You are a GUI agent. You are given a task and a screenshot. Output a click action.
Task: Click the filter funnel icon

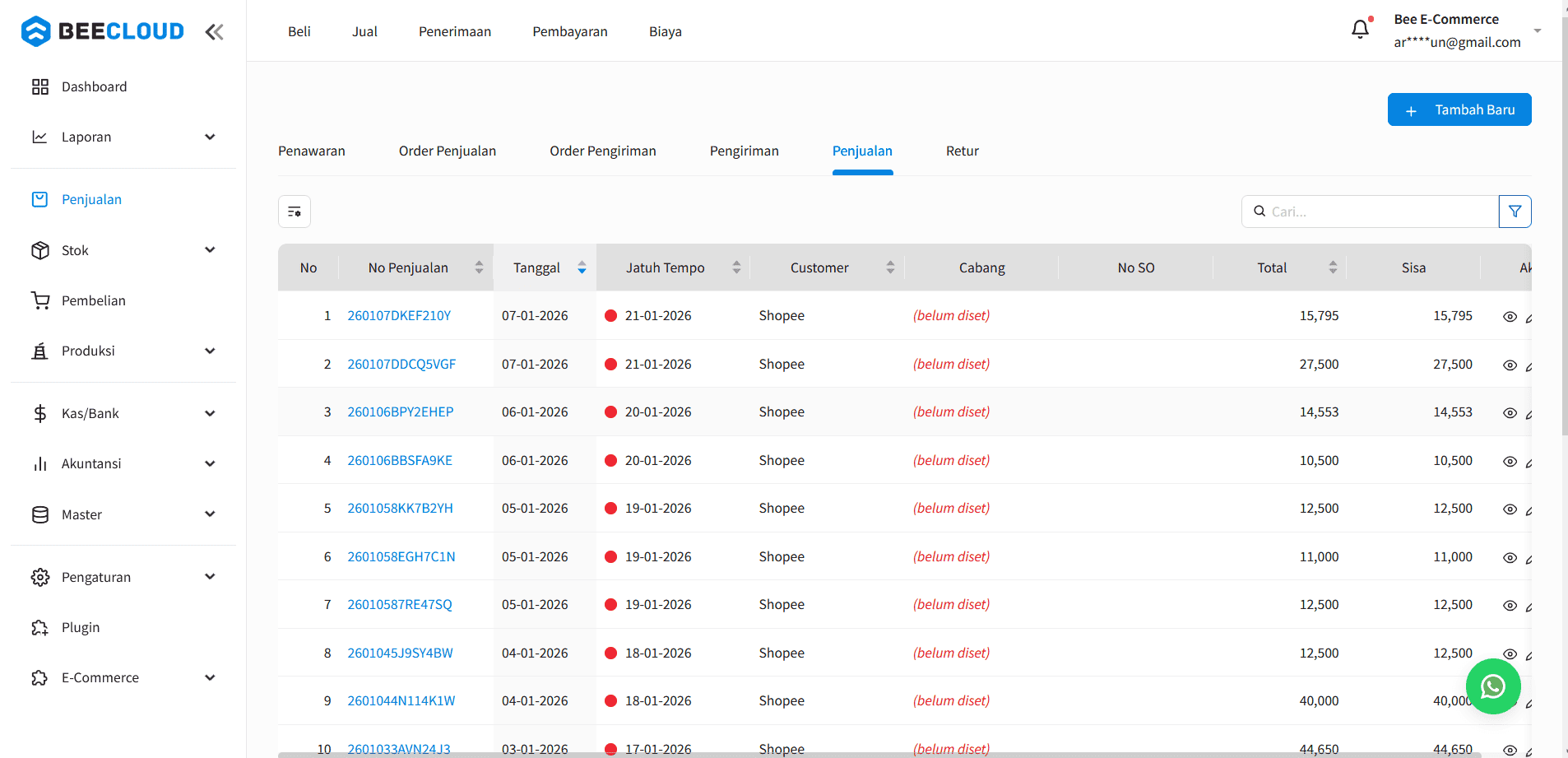tap(1515, 212)
